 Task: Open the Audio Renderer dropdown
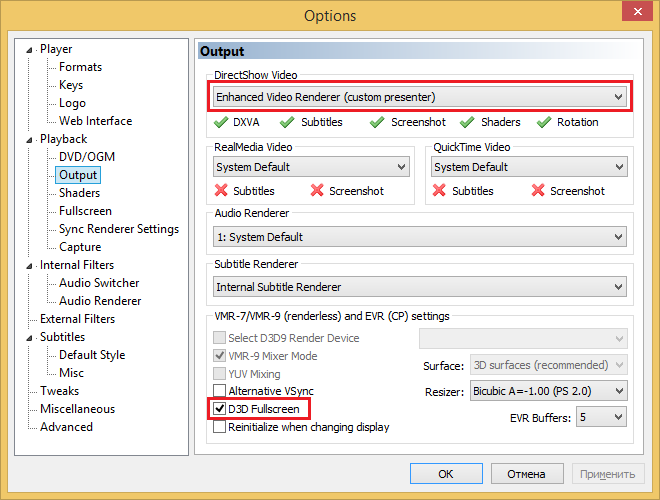coord(420,237)
